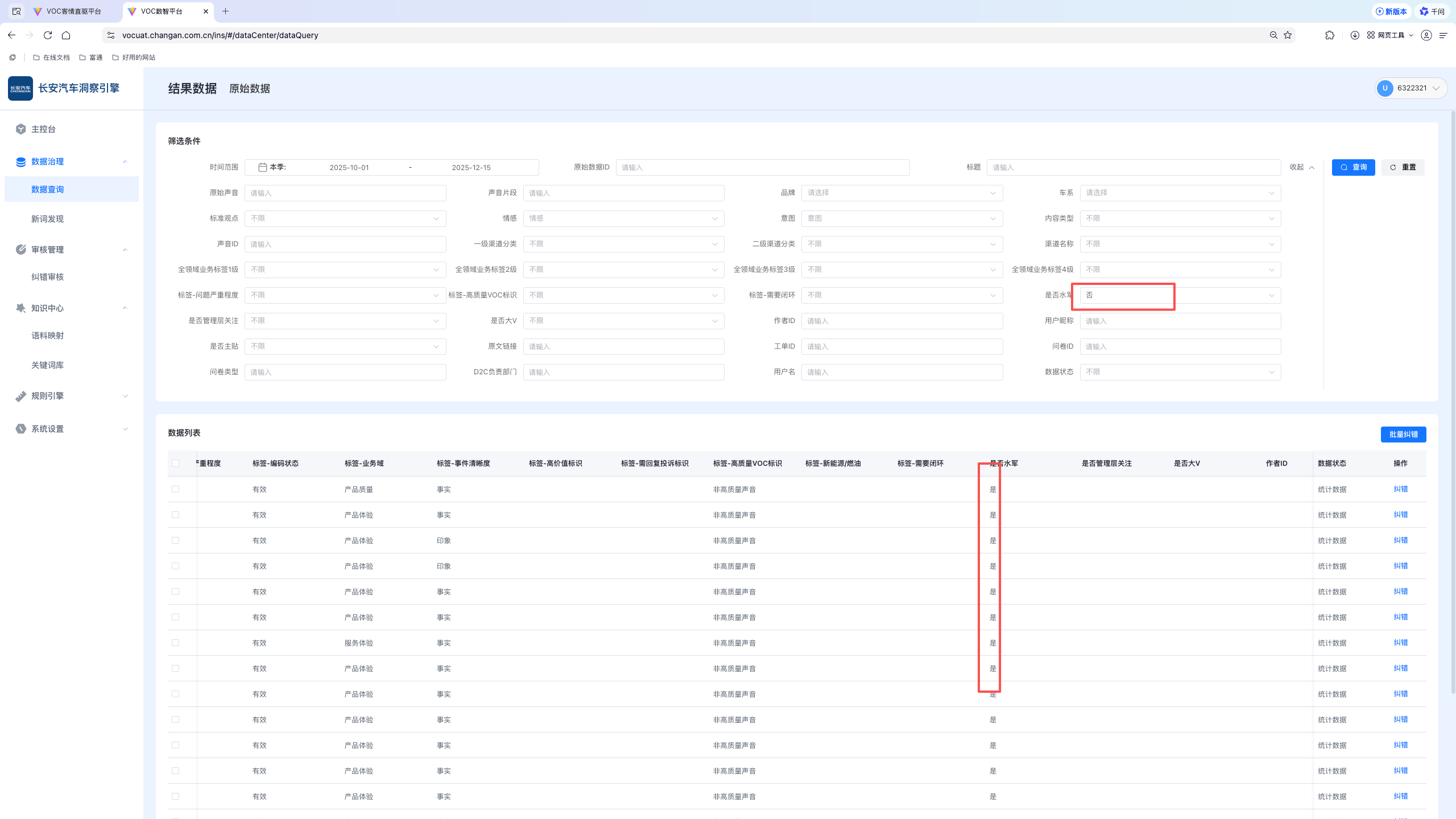
Task: Click the 查询 search button
Action: [x=1353, y=167]
